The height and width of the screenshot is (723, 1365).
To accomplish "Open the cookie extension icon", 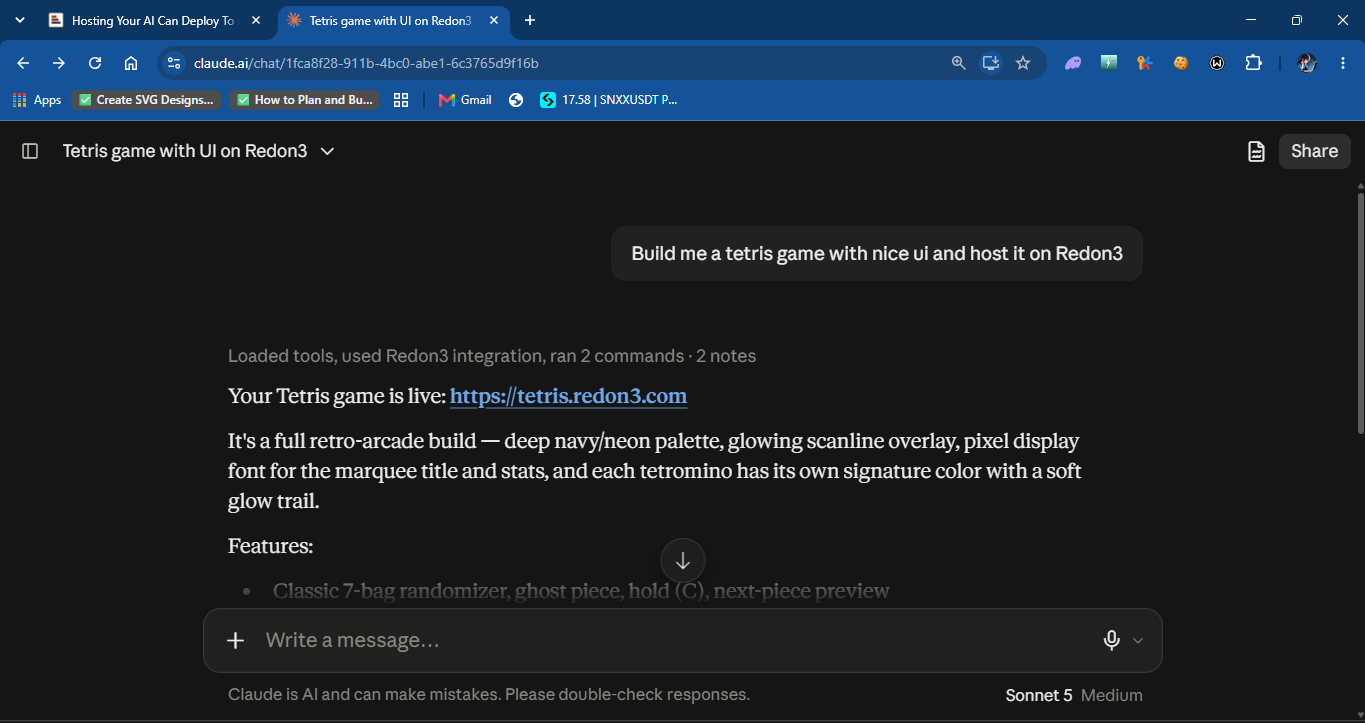I will pos(1181,63).
